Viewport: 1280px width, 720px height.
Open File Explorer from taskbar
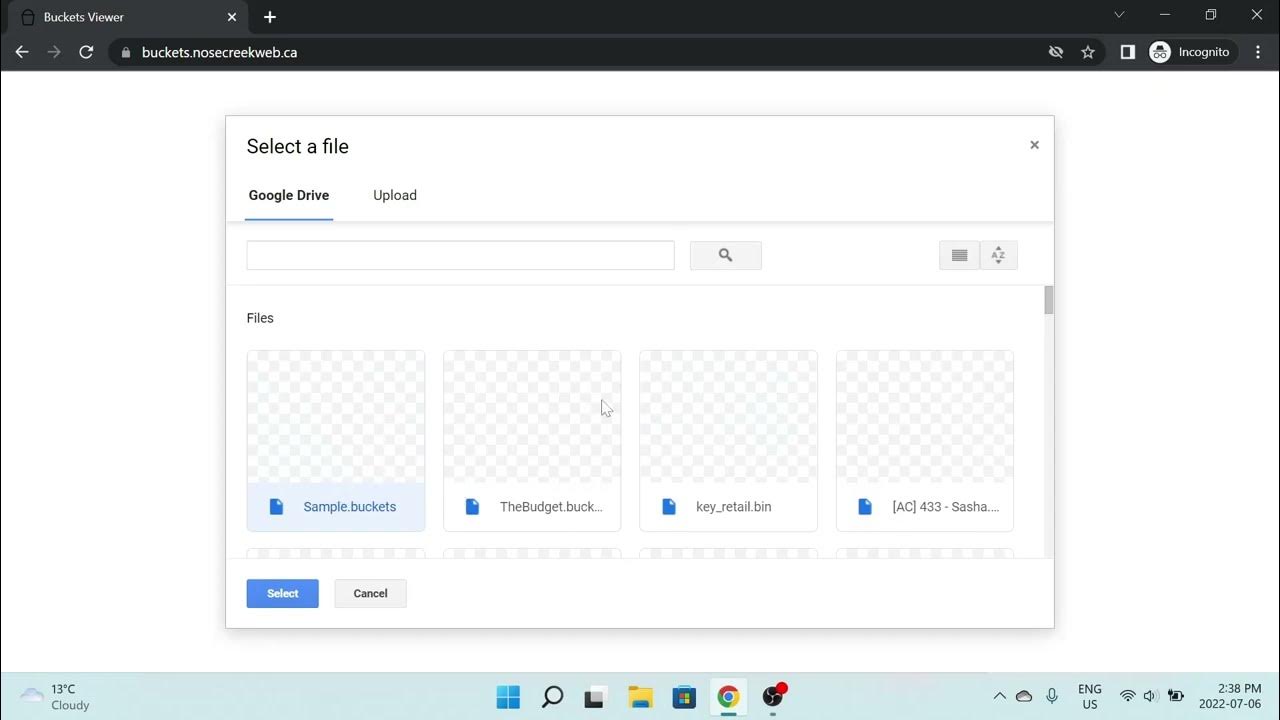click(x=640, y=697)
